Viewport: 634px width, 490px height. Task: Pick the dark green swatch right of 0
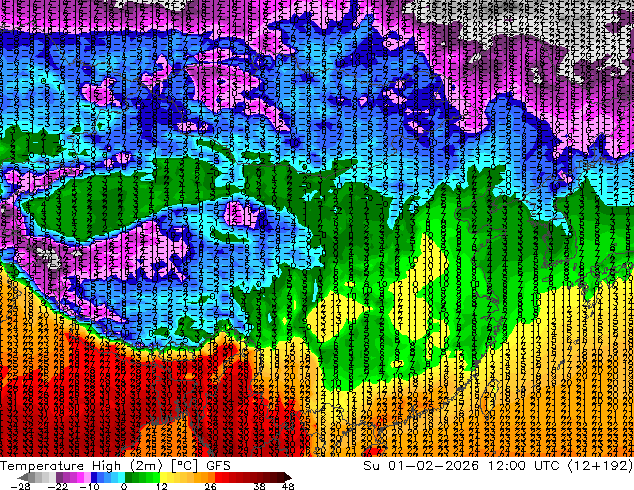(x=129, y=477)
